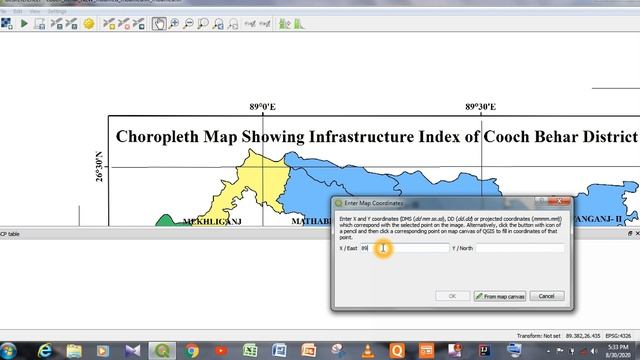The width and height of the screenshot is (640, 360).
Task: Open Transformation Settings gear icon
Action: (x=89, y=24)
